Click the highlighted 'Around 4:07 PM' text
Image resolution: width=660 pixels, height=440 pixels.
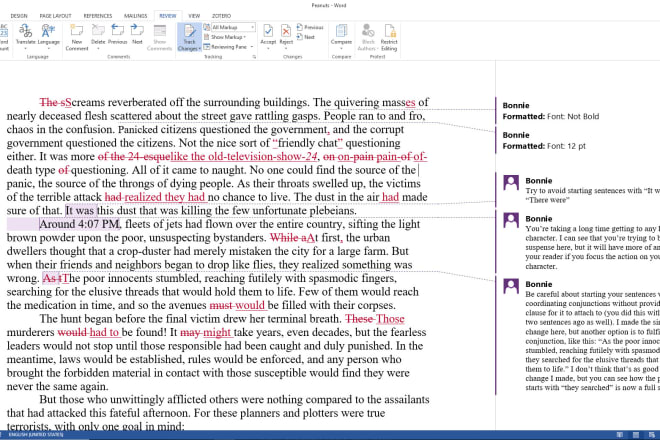(80, 224)
